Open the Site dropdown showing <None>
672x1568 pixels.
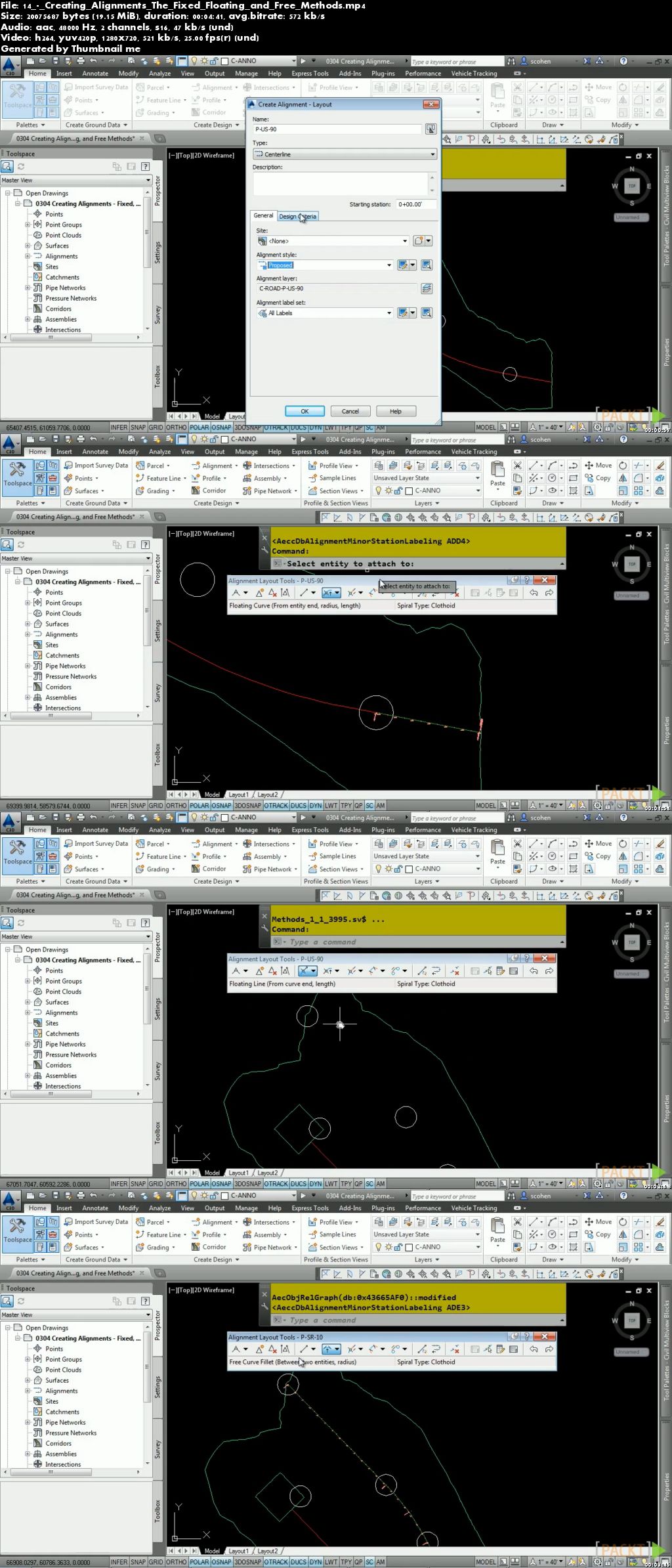tap(333, 241)
